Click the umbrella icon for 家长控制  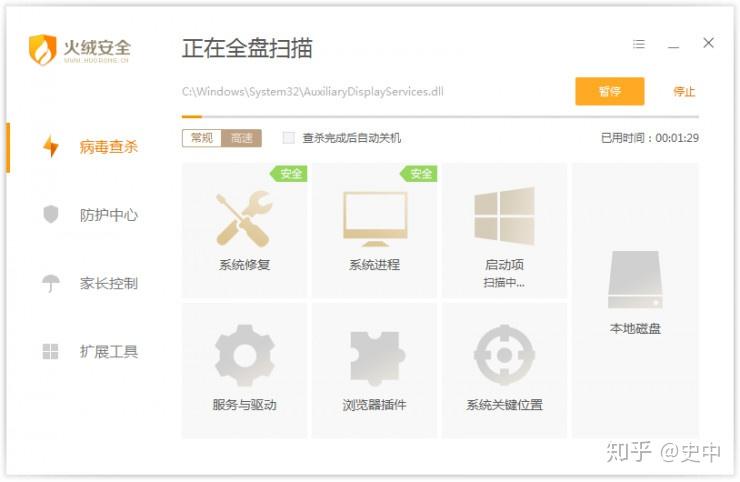(x=50, y=283)
